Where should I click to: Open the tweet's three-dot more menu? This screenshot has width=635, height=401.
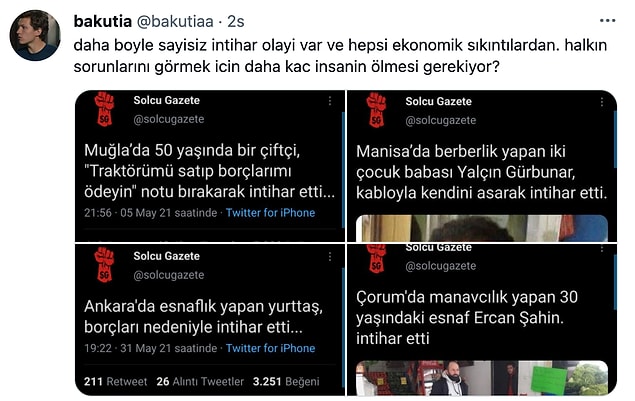pyautogui.click(x=607, y=21)
